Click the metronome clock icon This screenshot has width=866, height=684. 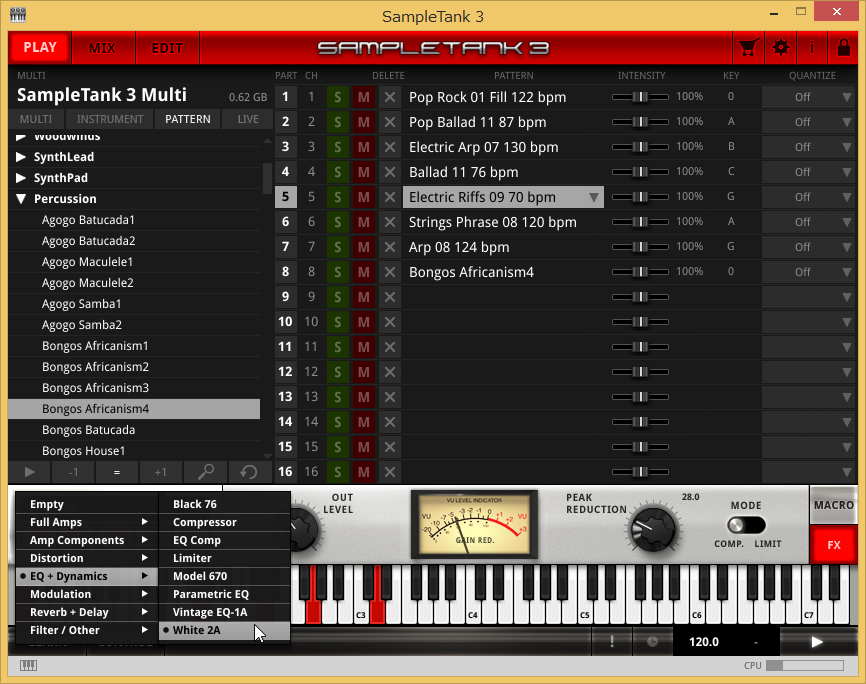pyautogui.click(x=652, y=641)
